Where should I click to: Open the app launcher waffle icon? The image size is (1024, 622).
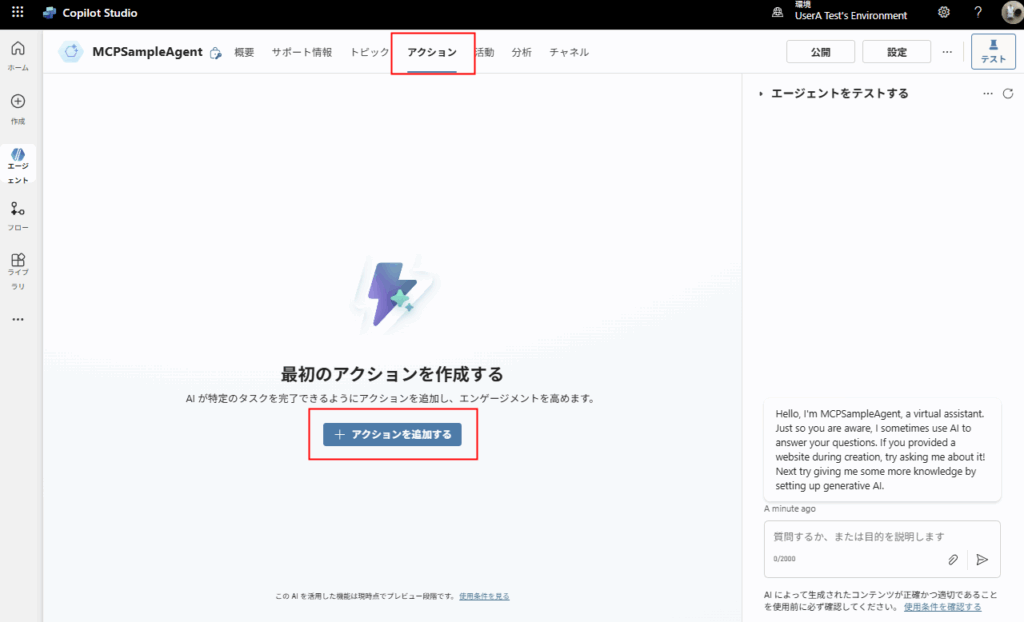(17, 13)
